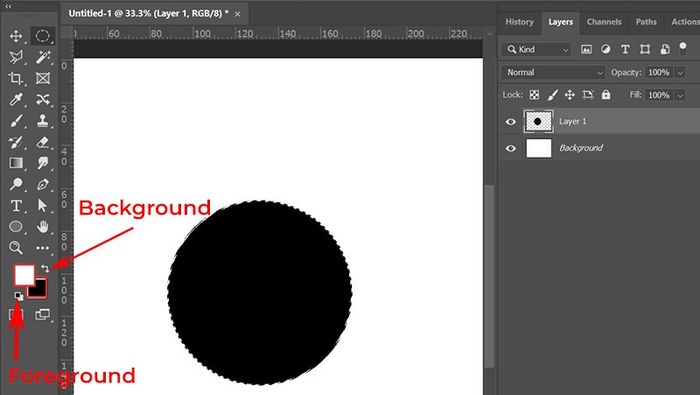700x395 pixels.
Task: Select the Elliptical Marquee tool
Action: click(43, 36)
